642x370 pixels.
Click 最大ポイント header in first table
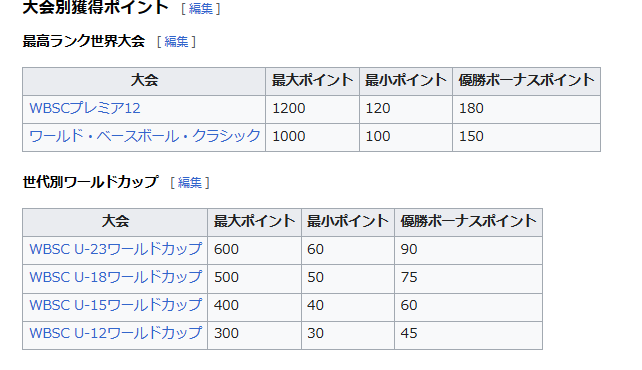(x=312, y=81)
